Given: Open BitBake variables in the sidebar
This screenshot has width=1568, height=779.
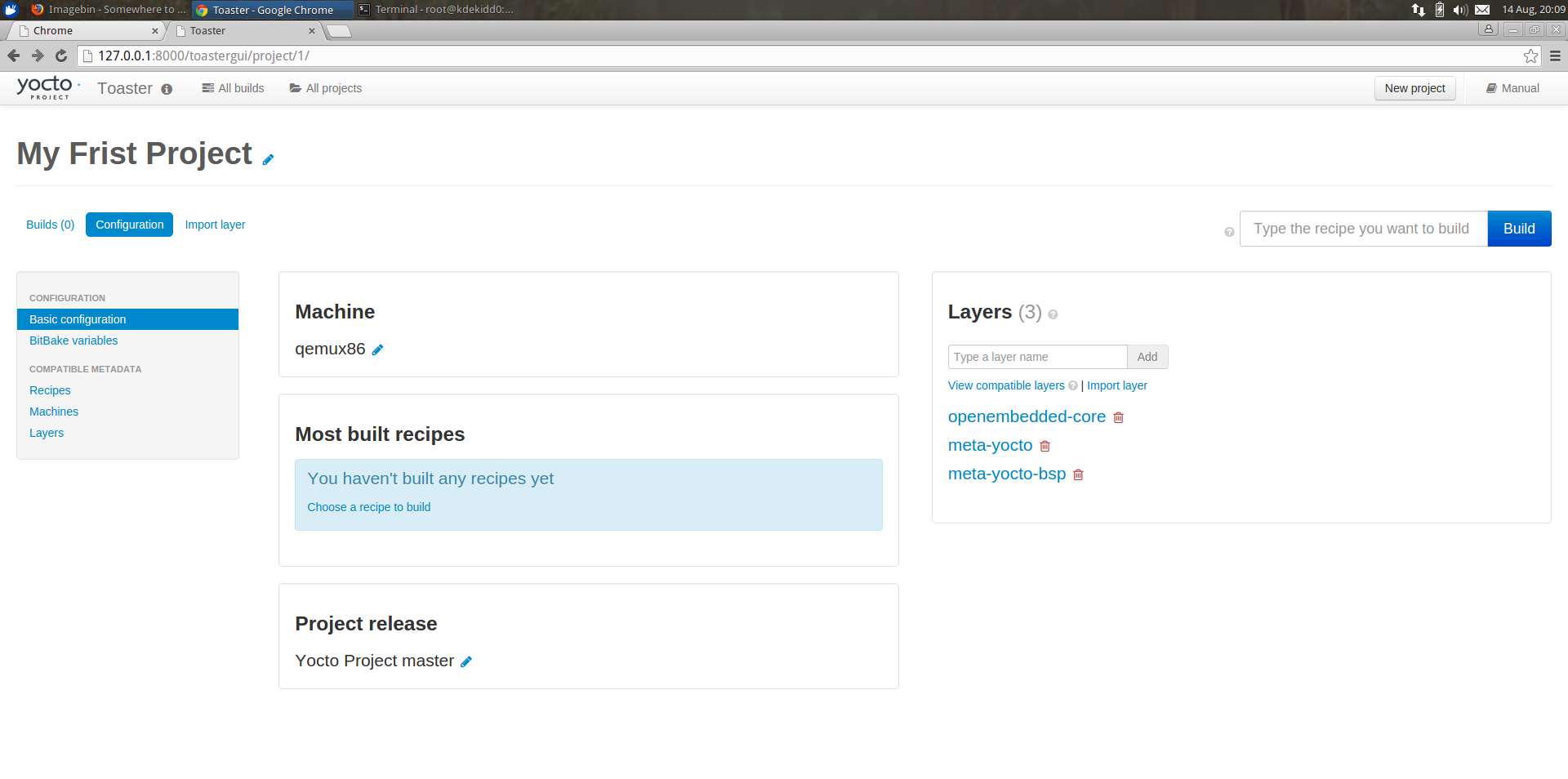Looking at the screenshot, I should 73,341.
